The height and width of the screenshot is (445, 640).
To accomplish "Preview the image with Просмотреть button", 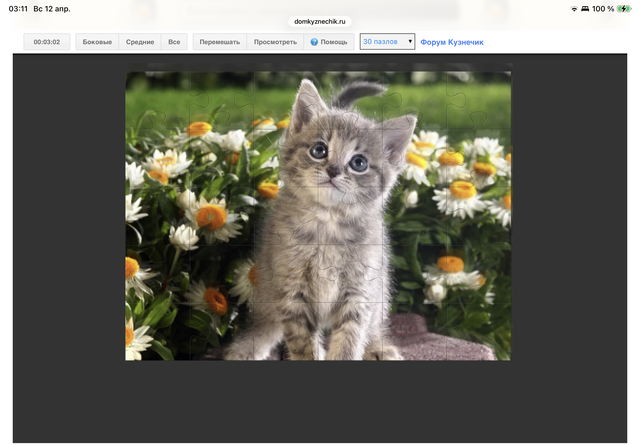I will point(275,43).
